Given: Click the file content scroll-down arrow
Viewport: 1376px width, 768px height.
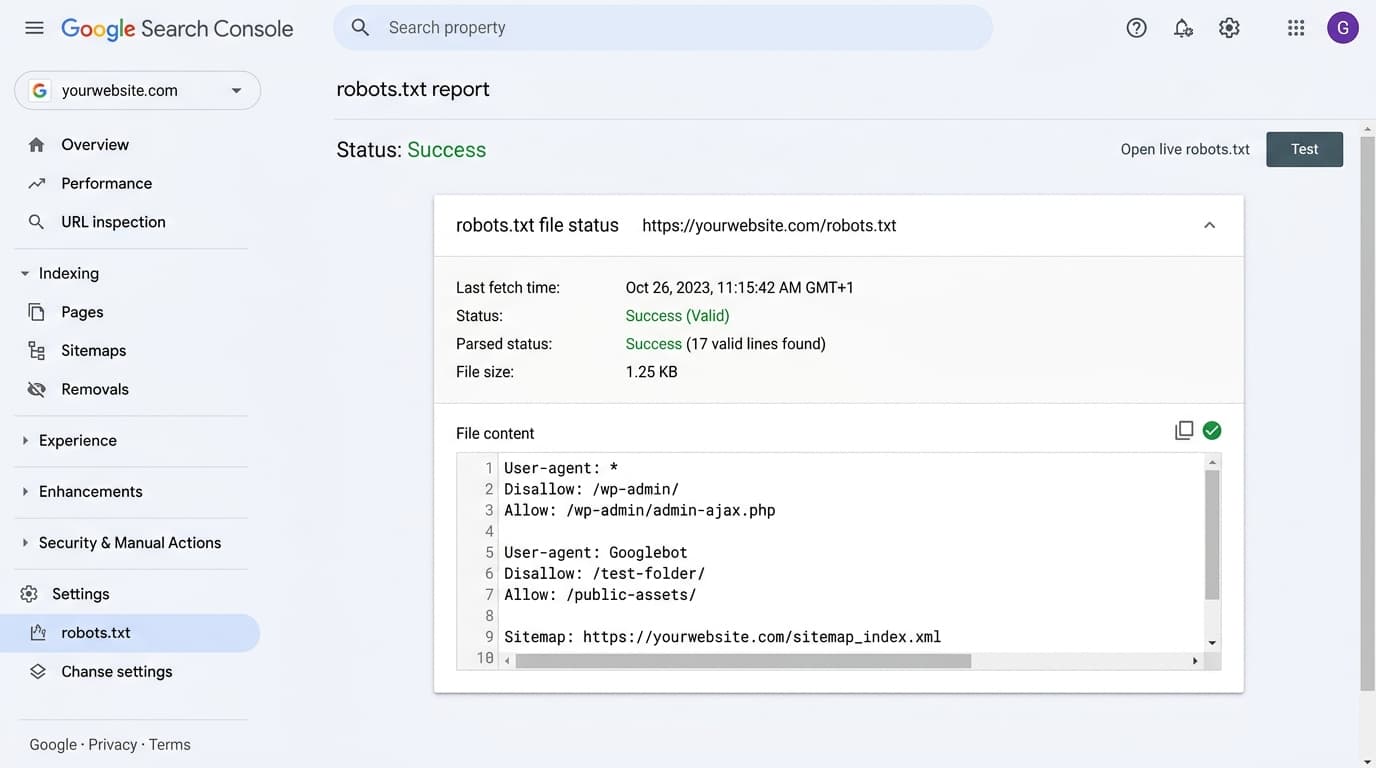Looking at the screenshot, I should tap(1212, 643).
